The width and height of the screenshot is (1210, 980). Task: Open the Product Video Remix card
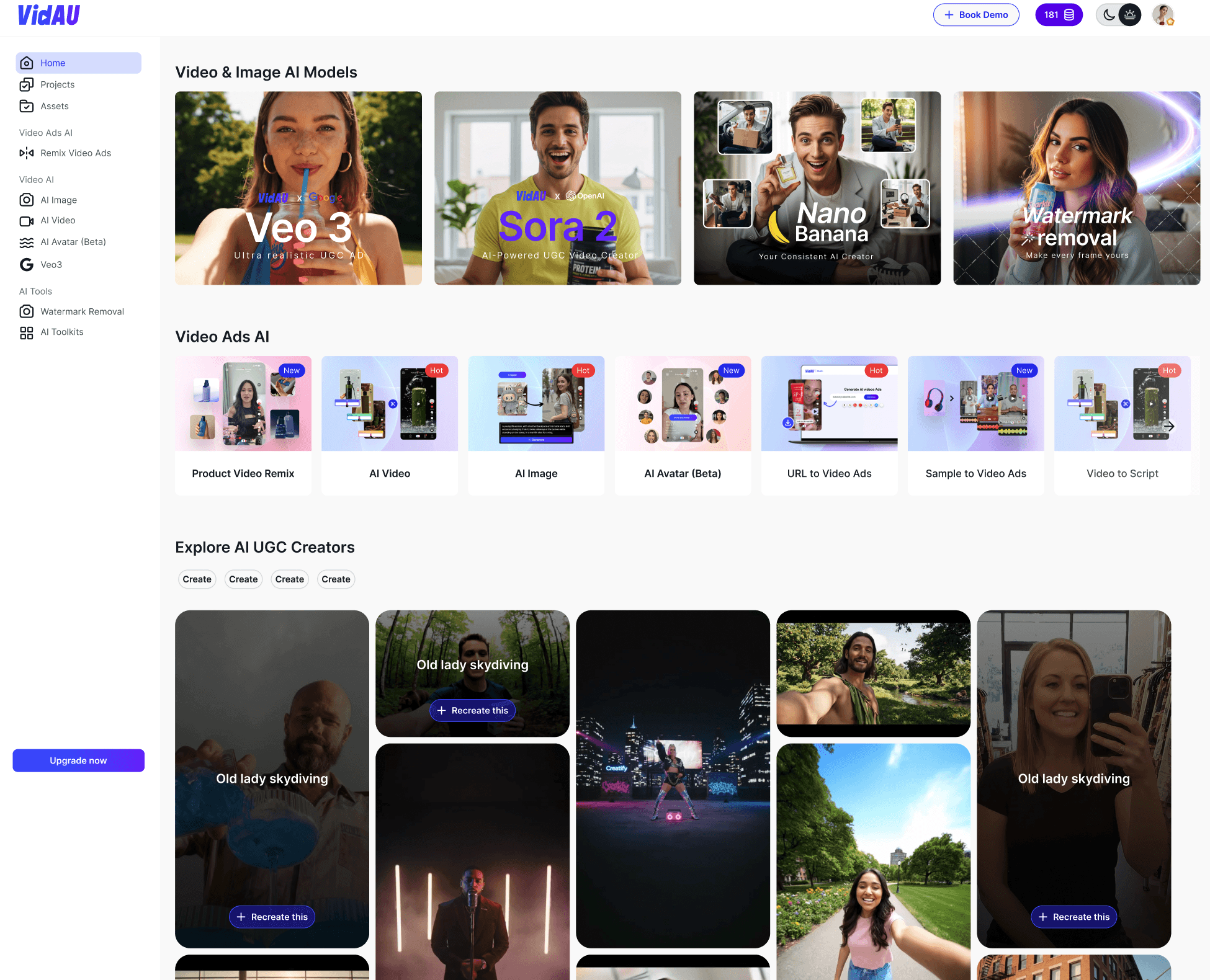coord(243,425)
